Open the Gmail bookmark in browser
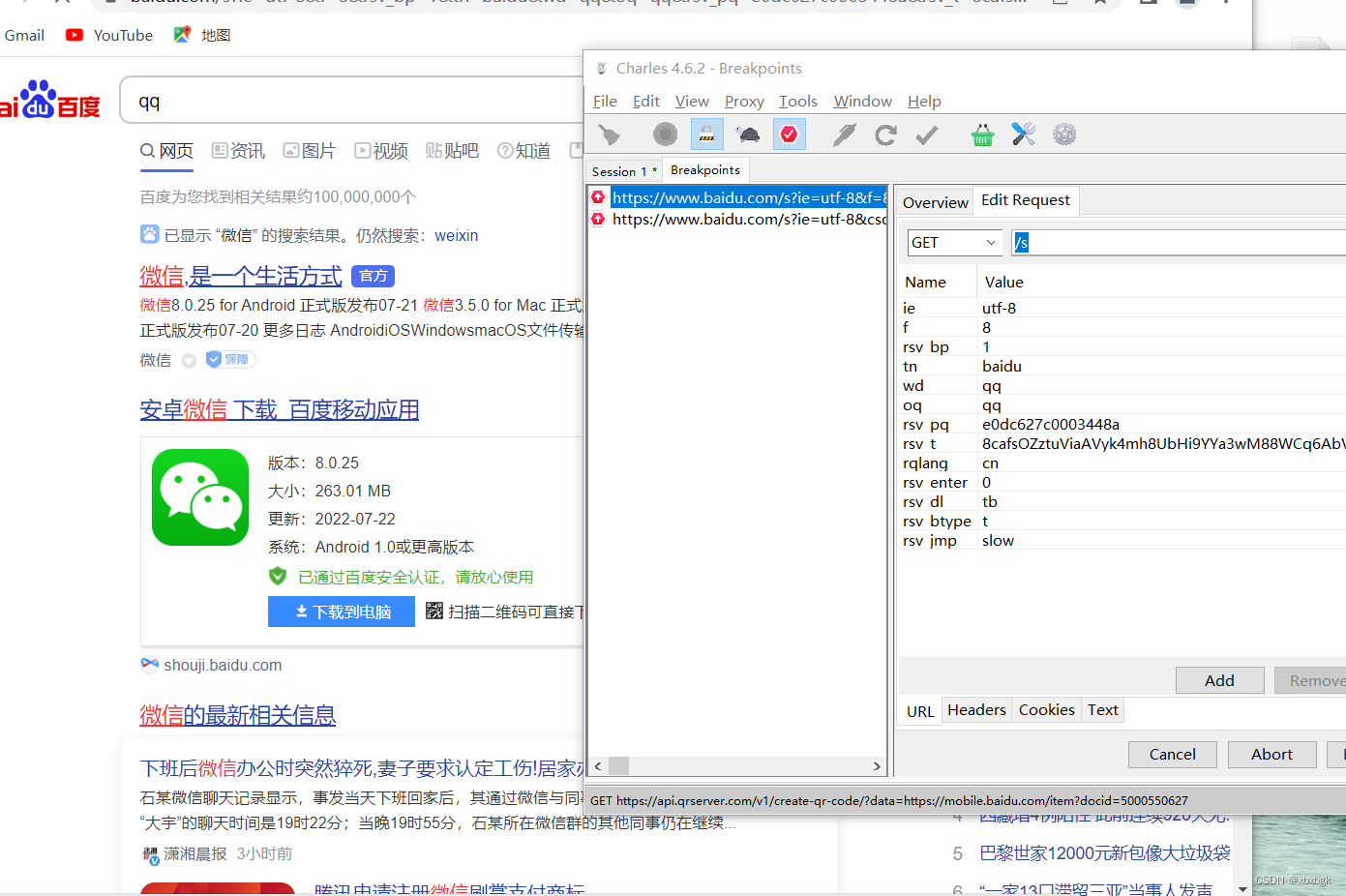This screenshot has width=1346, height=896. pyautogui.click(x=24, y=36)
